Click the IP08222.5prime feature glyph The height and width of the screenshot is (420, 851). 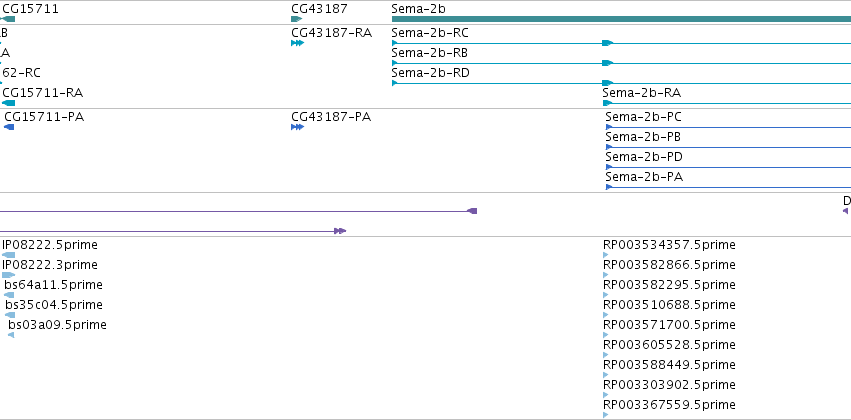click(x=8, y=255)
